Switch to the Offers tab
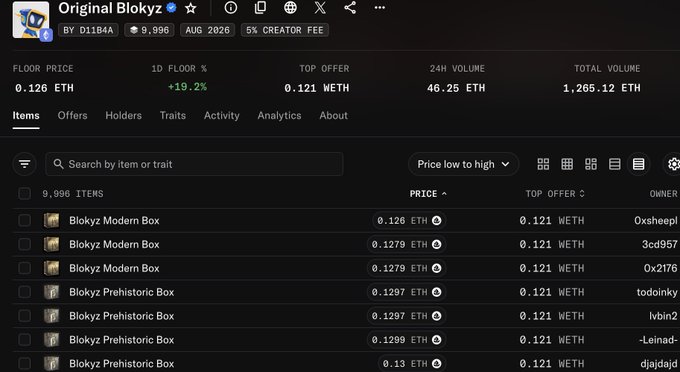This screenshot has width=680, height=372. (x=72, y=115)
